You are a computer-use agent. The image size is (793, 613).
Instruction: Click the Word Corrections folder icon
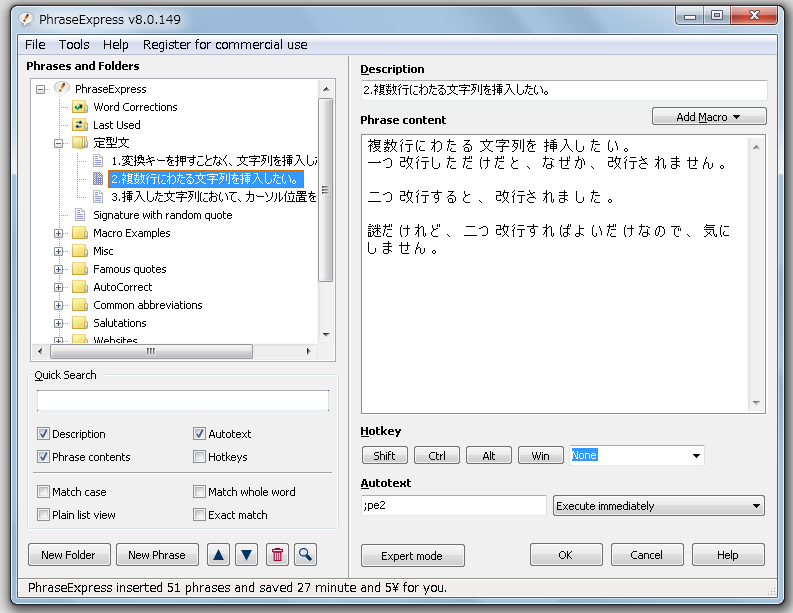(79, 107)
